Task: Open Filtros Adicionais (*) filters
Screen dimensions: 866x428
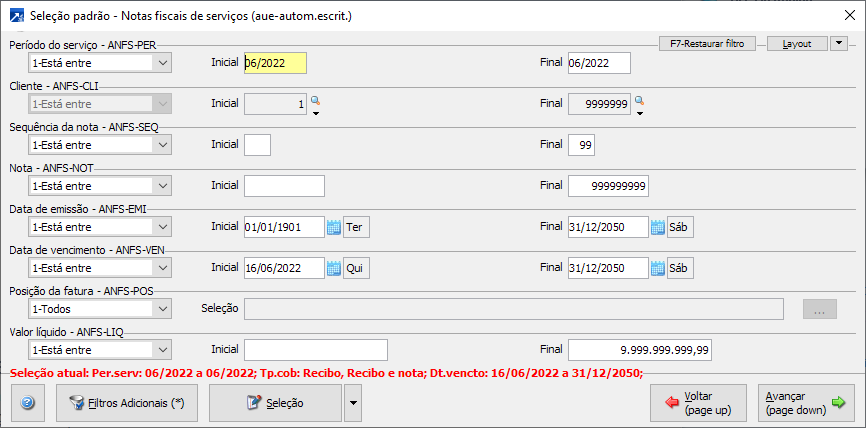Action: [x=126, y=403]
